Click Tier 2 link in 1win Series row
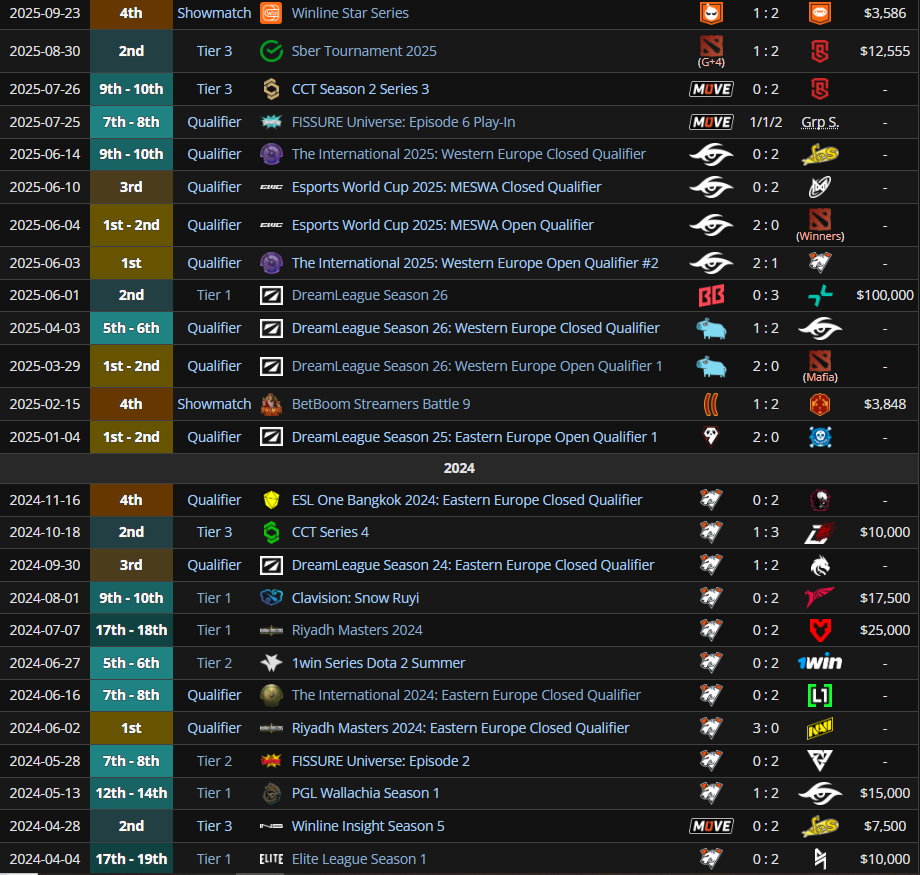Image resolution: width=920 pixels, height=875 pixels. pyautogui.click(x=214, y=663)
